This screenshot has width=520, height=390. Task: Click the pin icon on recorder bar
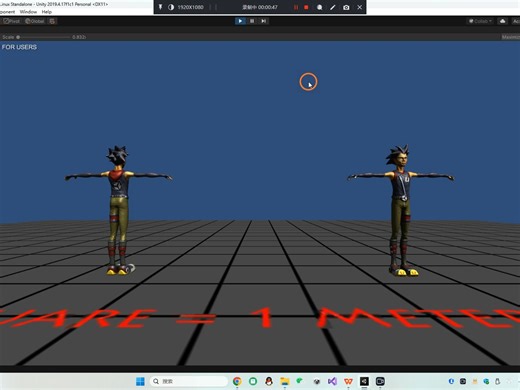click(160, 7)
